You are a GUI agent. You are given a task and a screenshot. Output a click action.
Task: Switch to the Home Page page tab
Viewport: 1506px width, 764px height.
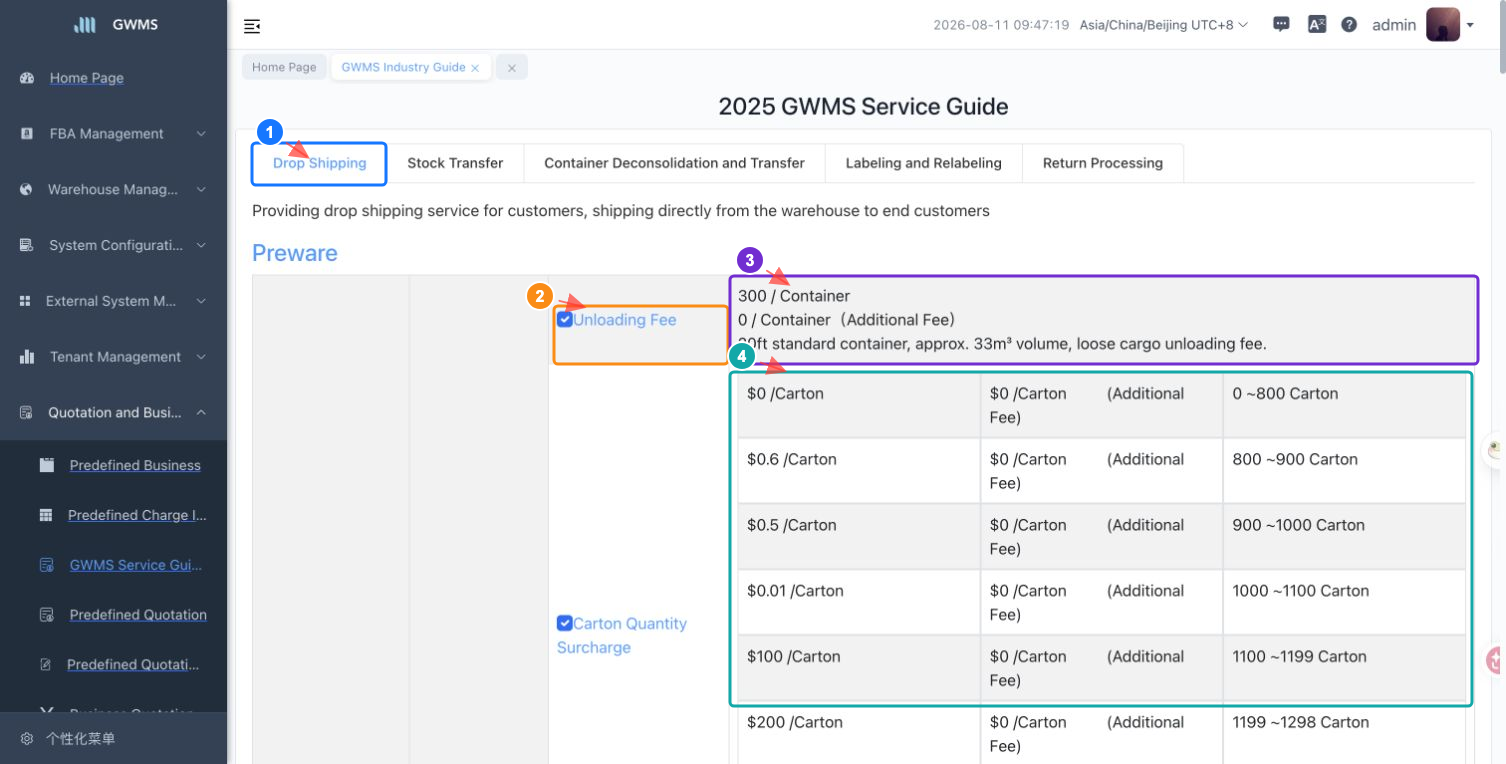284,67
